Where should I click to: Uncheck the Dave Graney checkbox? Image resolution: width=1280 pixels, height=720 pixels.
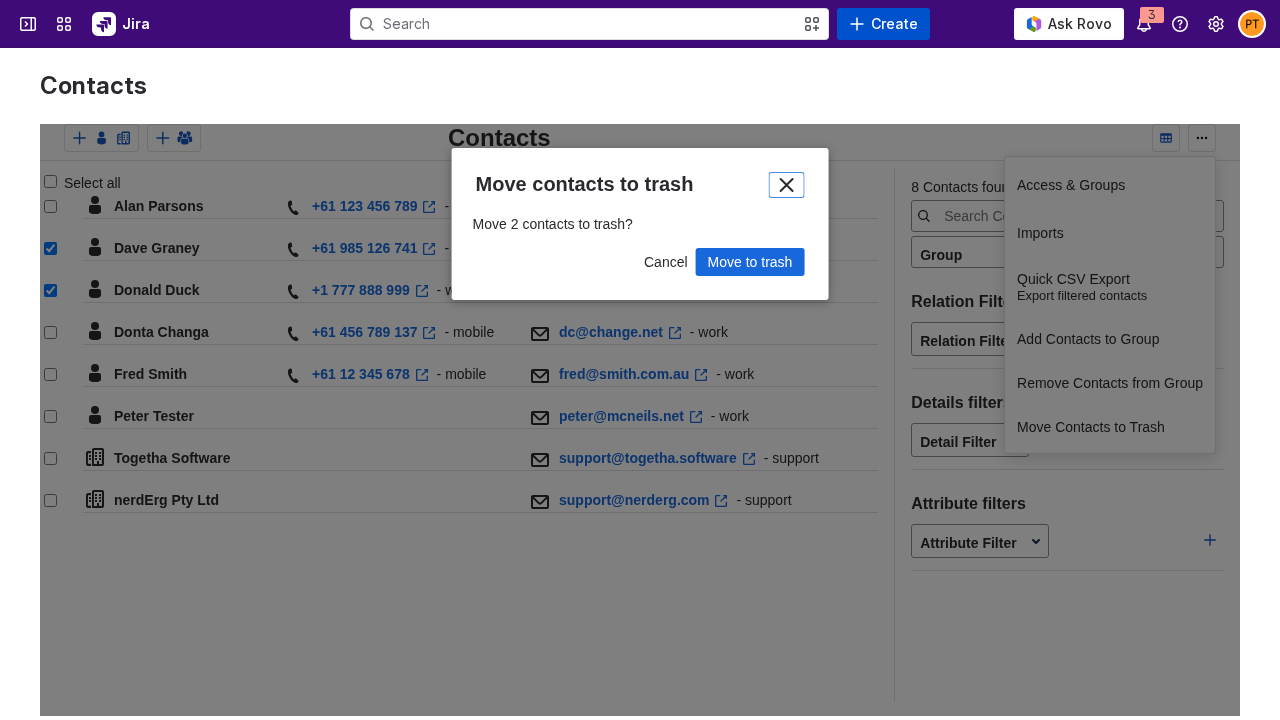click(x=50, y=248)
